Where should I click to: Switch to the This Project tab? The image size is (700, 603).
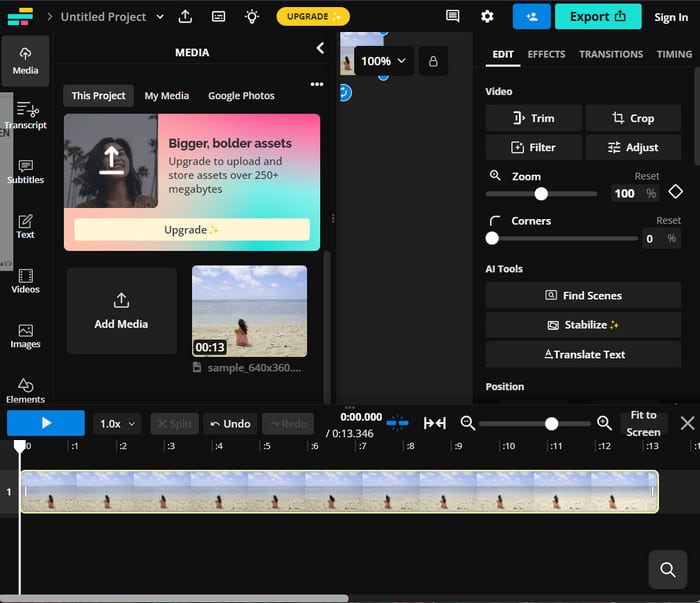point(98,96)
